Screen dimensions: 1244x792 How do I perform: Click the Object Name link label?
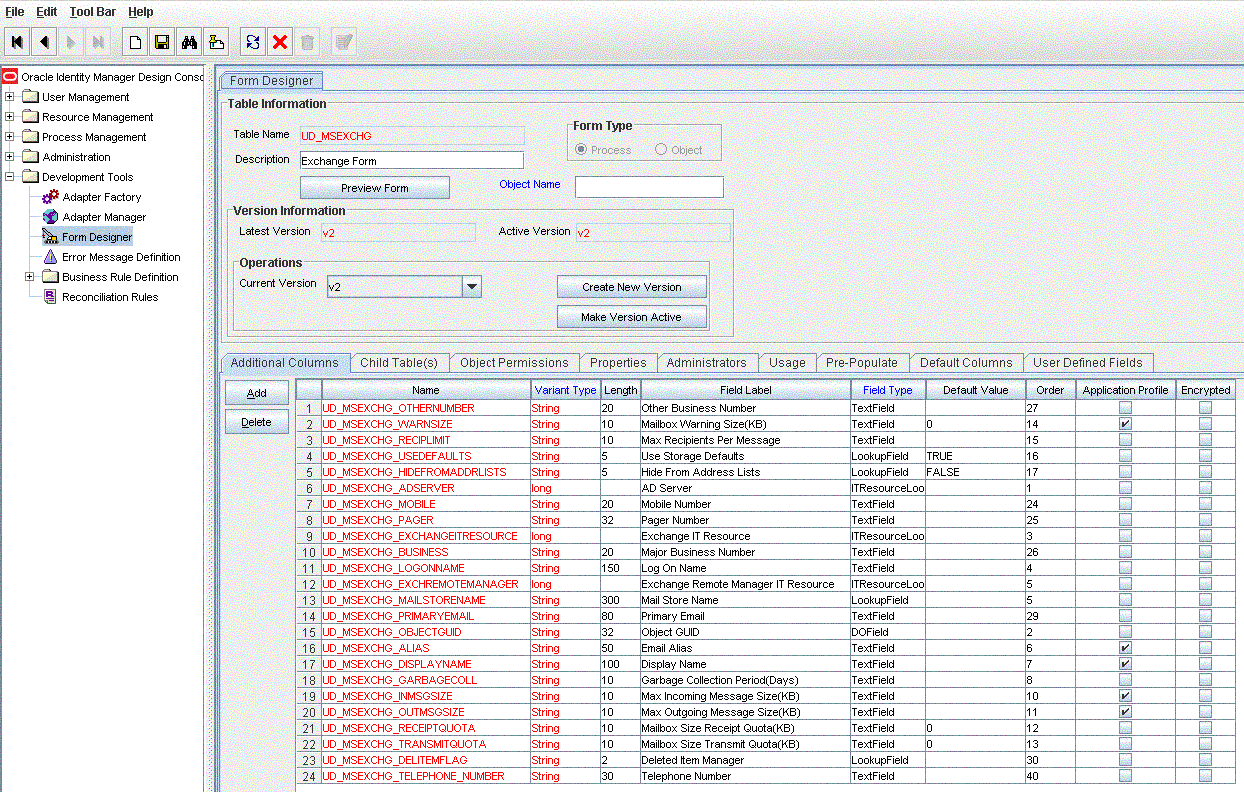click(x=530, y=184)
